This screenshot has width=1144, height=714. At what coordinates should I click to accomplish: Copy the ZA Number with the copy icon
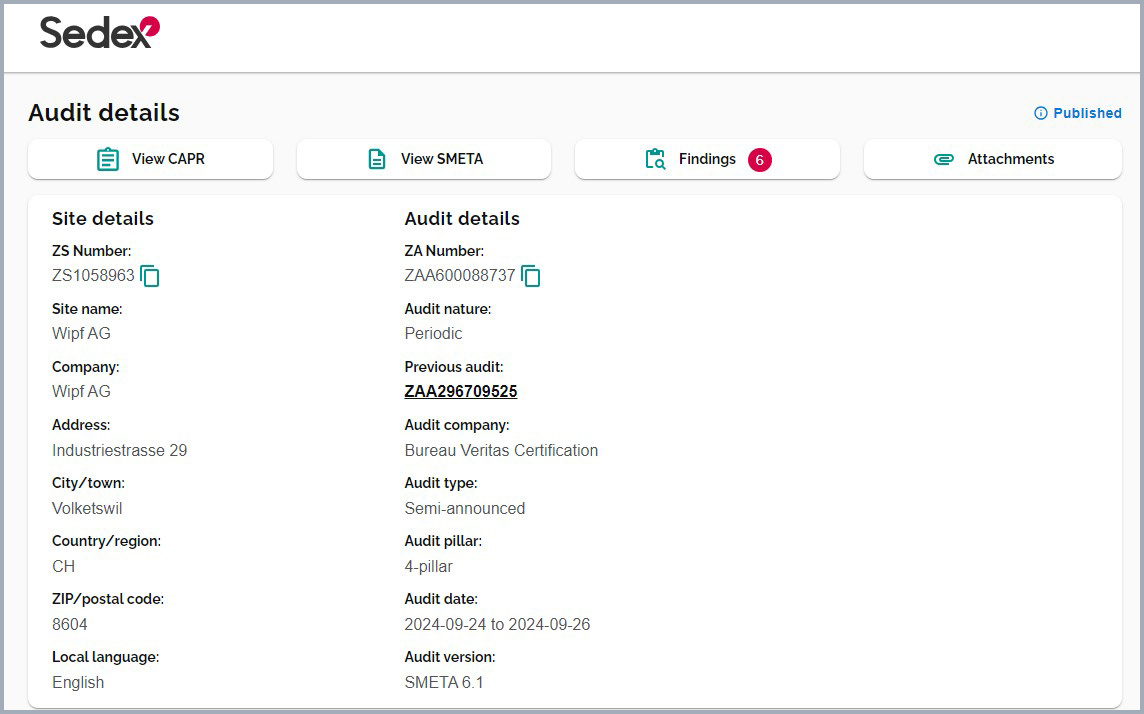[x=530, y=276]
